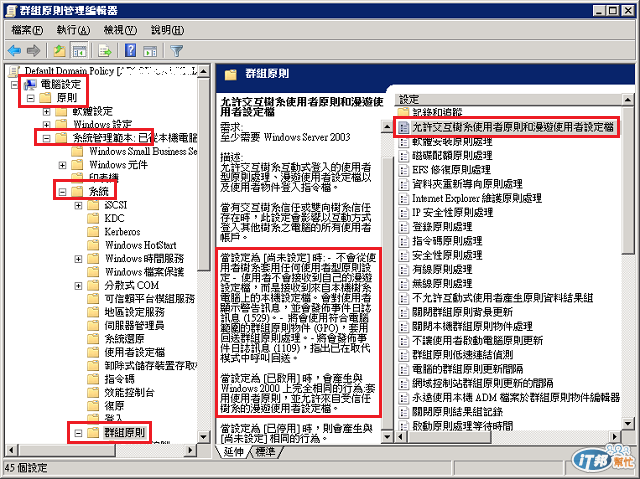Click setting icon for 磁碟配額原則處理
The height and width of the screenshot is (479, 640).
pos(404,156)
